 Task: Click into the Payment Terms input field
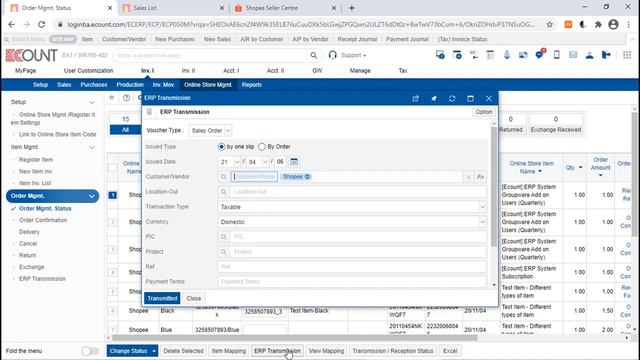coord(352,282)
